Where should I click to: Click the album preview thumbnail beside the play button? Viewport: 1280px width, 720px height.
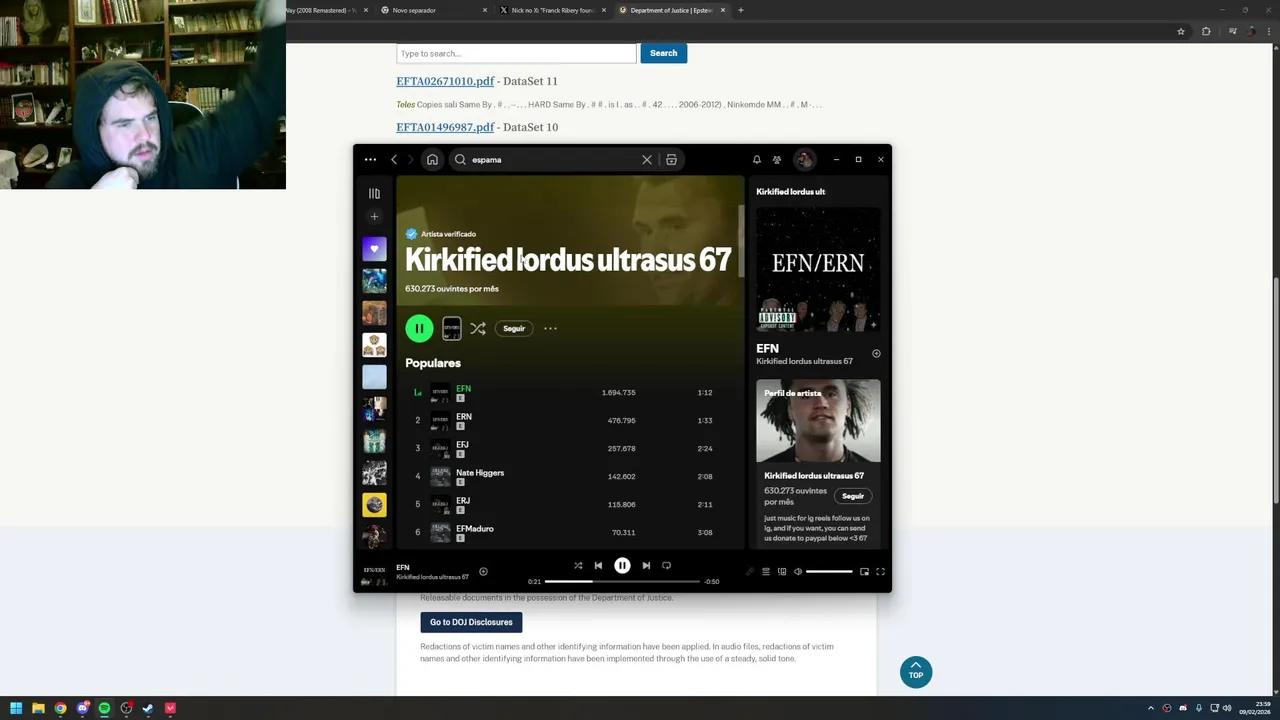[452, 328]
